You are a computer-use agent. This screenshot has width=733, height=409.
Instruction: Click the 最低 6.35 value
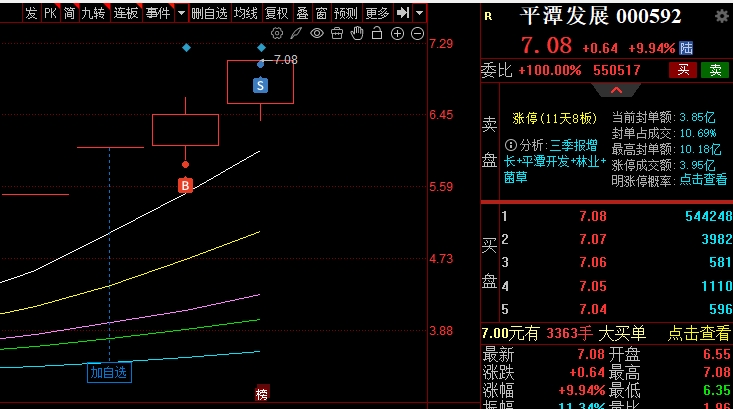(716, 390)
